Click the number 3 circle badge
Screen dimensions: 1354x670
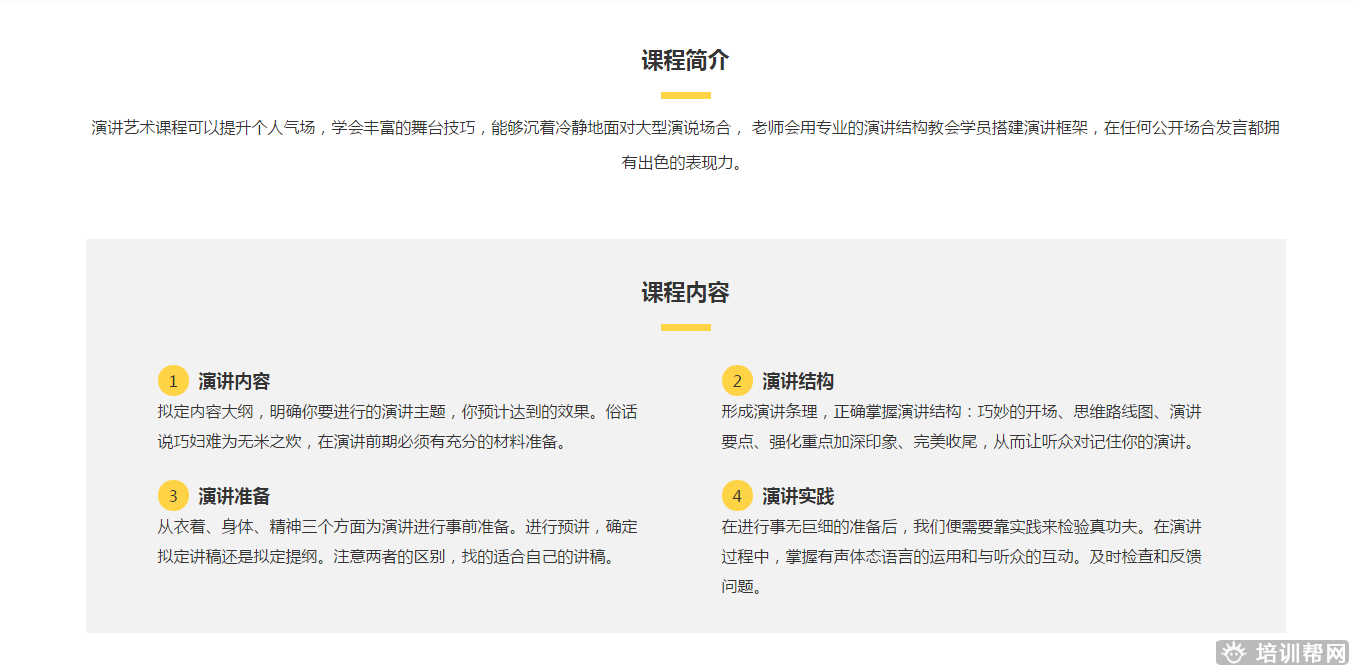(173, 496)
